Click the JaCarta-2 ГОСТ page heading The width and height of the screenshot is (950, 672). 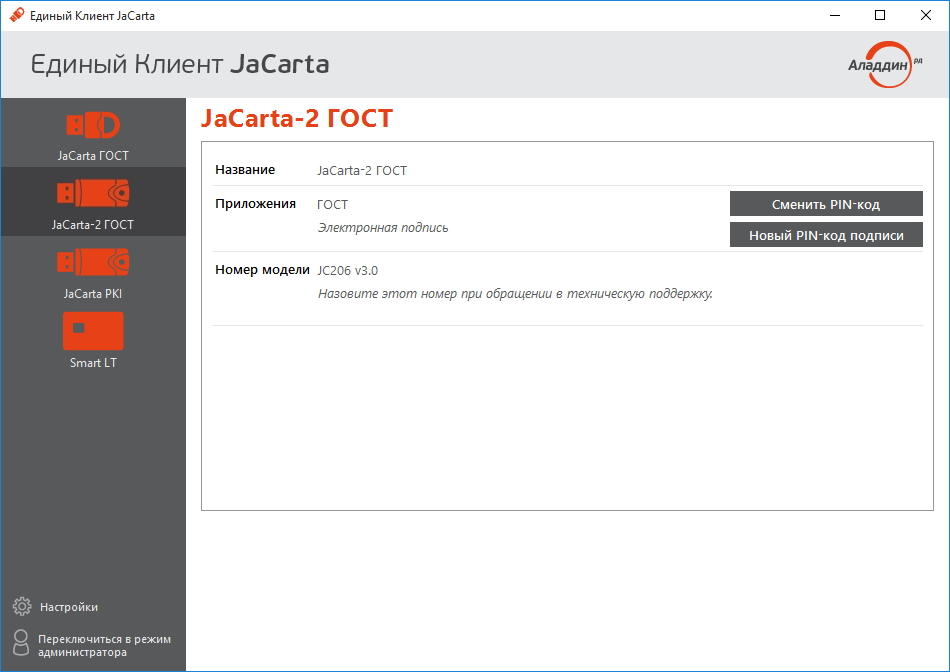point(297,119)
